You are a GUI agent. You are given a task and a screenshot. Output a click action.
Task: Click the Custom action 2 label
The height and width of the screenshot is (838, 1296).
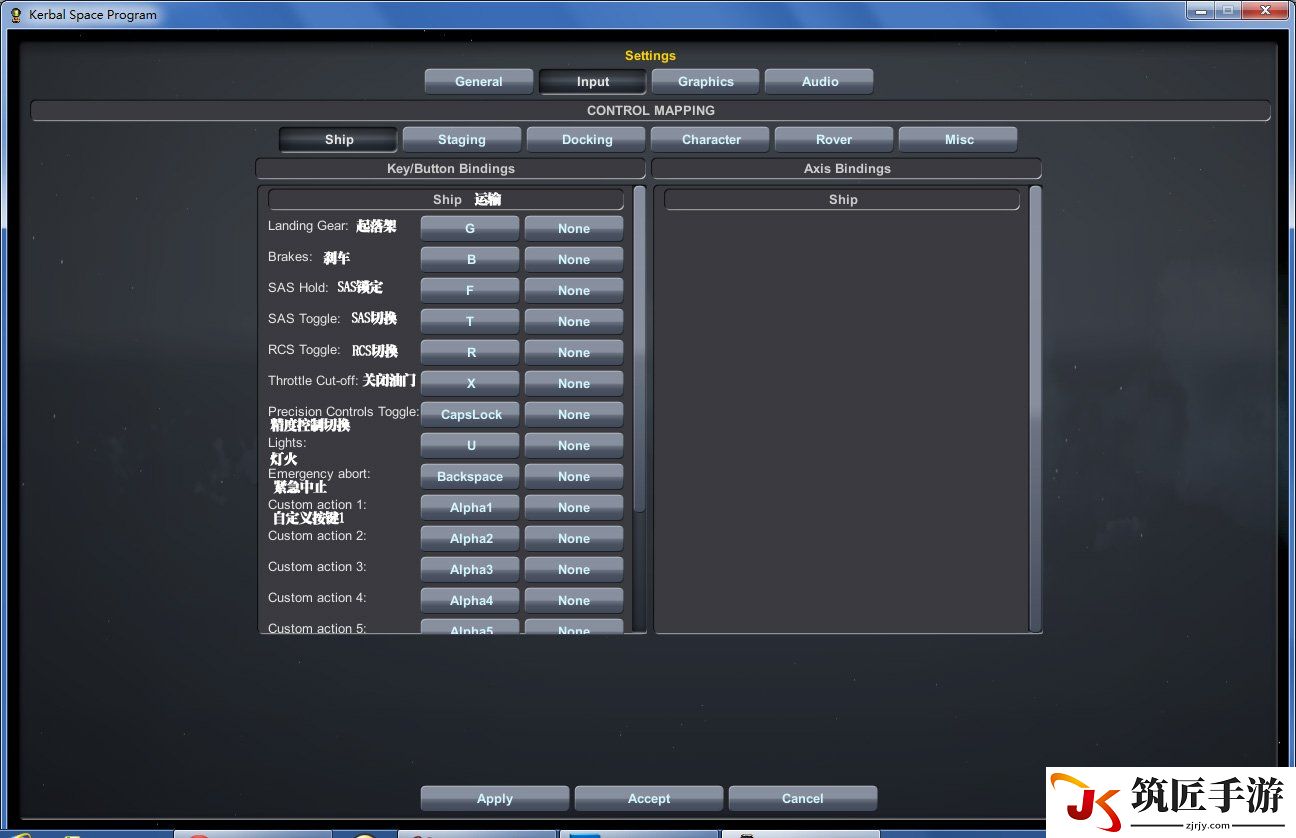tap(317, 536)
